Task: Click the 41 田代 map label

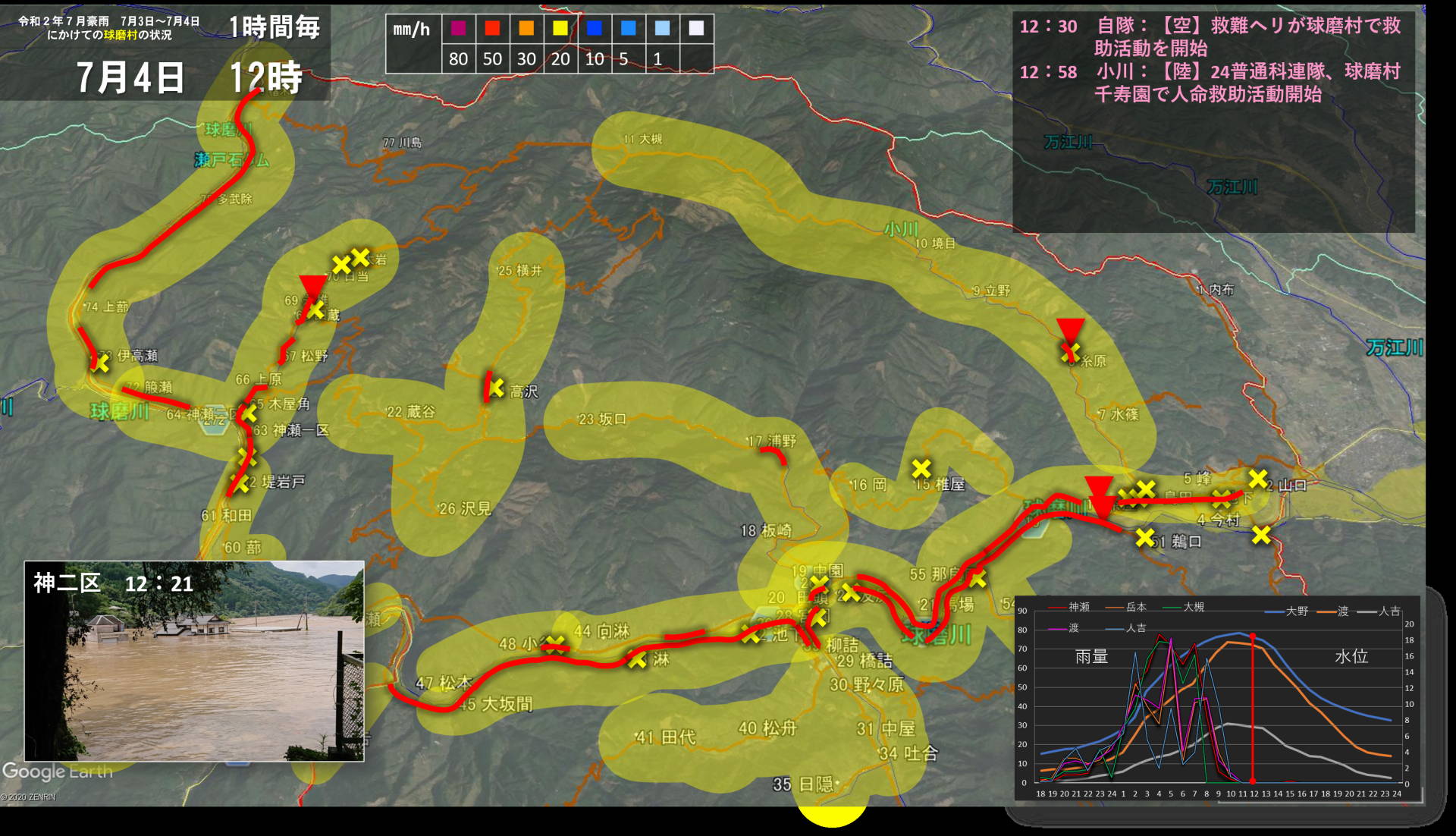Action: [x=666, y=737]
